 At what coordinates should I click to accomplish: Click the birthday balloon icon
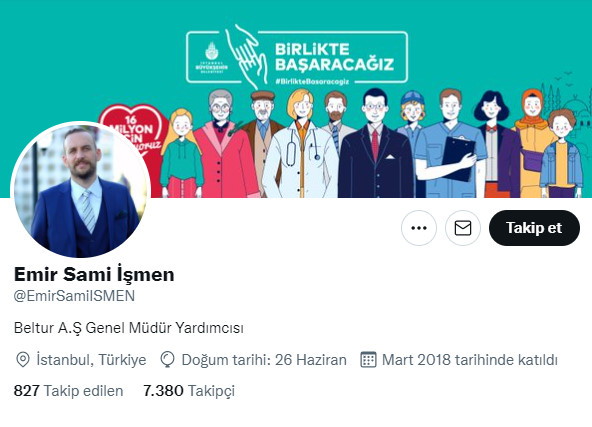[167, 359]
